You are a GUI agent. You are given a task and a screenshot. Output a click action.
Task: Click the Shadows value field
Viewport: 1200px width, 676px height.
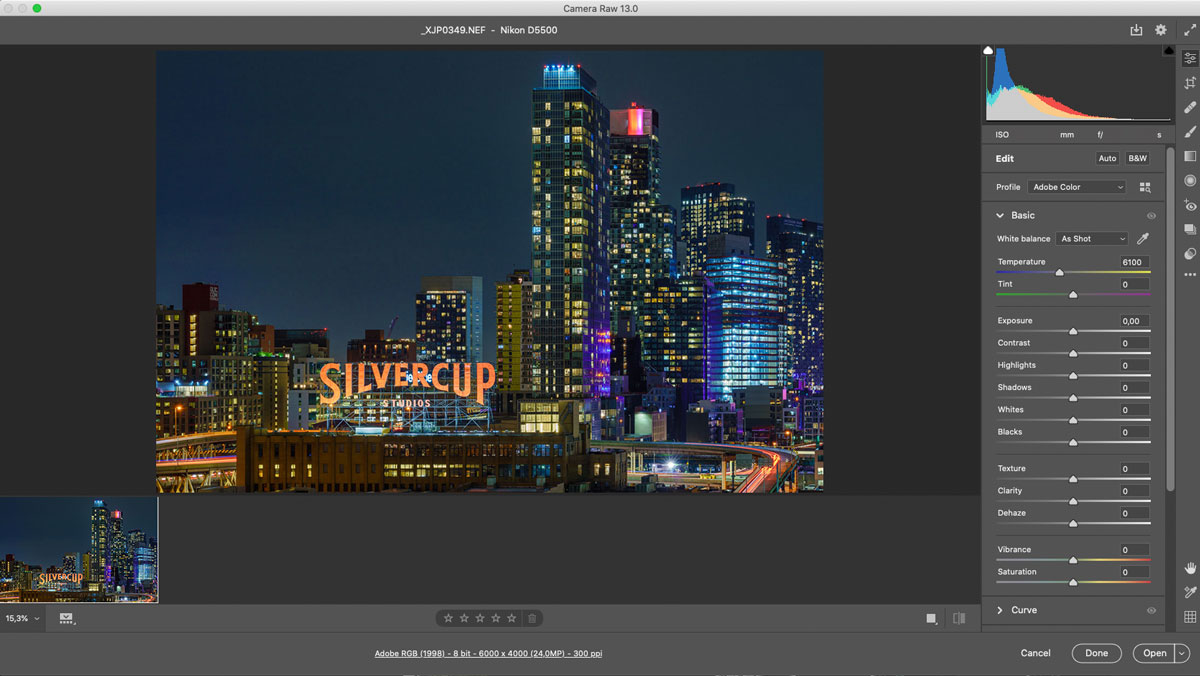(1134, 388)
